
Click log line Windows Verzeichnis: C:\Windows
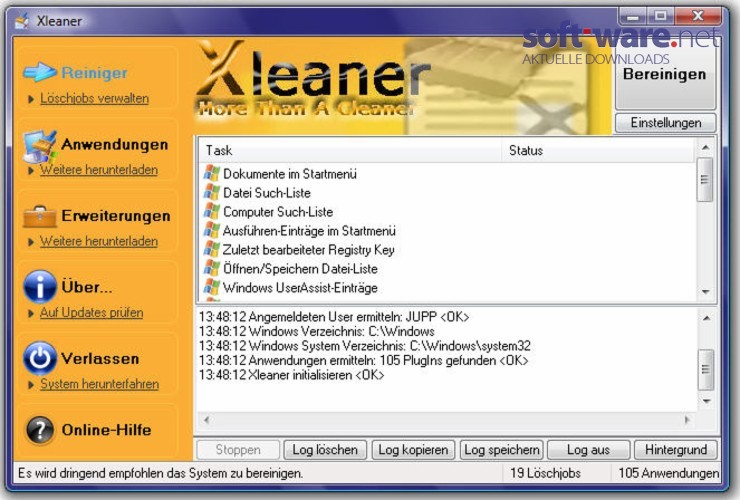[x=316, y=331]
